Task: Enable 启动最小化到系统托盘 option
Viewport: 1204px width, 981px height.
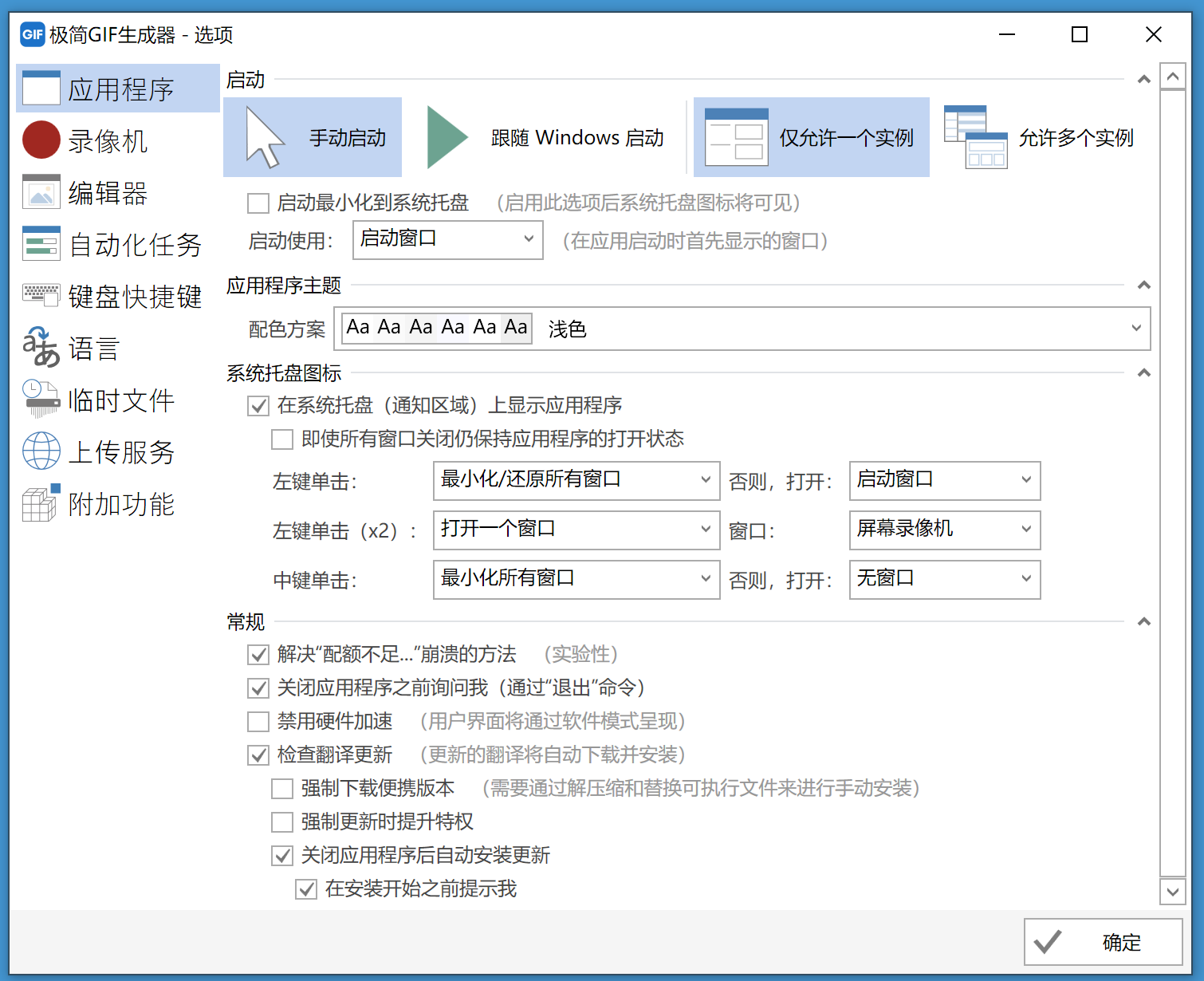Action: pos(258,203)
